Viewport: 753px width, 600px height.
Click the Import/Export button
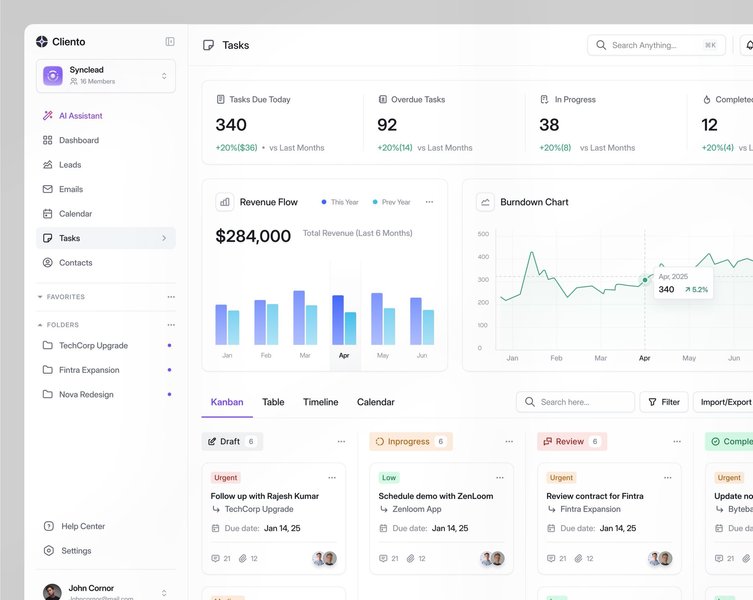pyautogui.click(x=723, y=402)
